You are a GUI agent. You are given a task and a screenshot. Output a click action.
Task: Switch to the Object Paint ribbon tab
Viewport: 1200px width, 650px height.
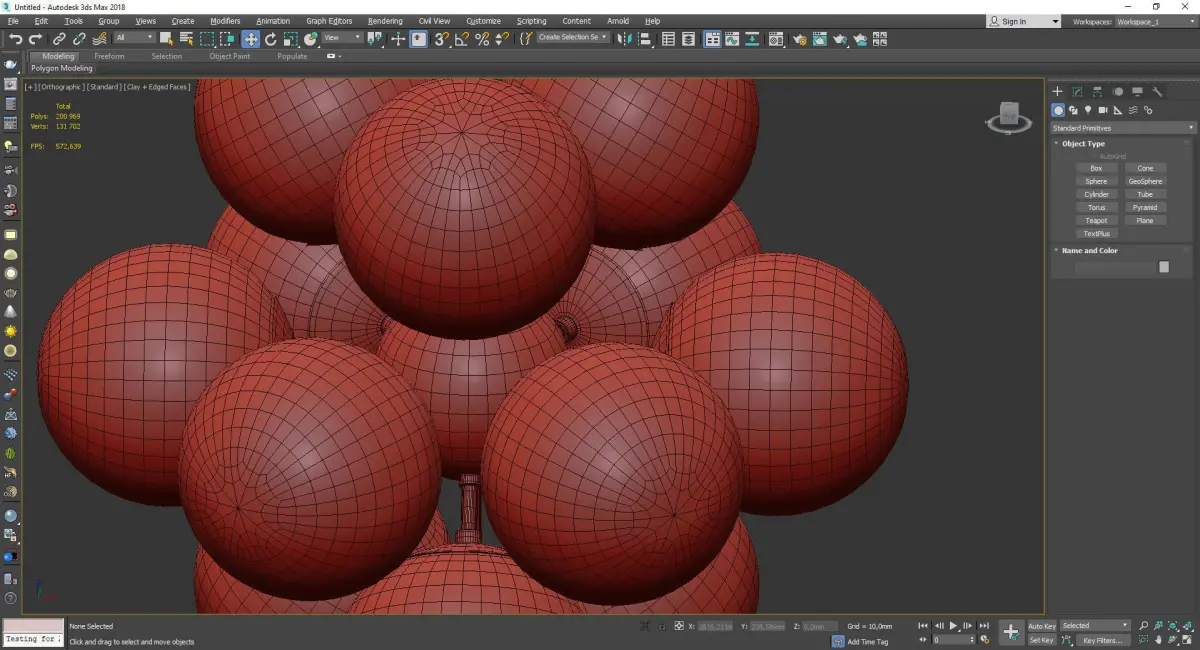[x=230, y=56]
